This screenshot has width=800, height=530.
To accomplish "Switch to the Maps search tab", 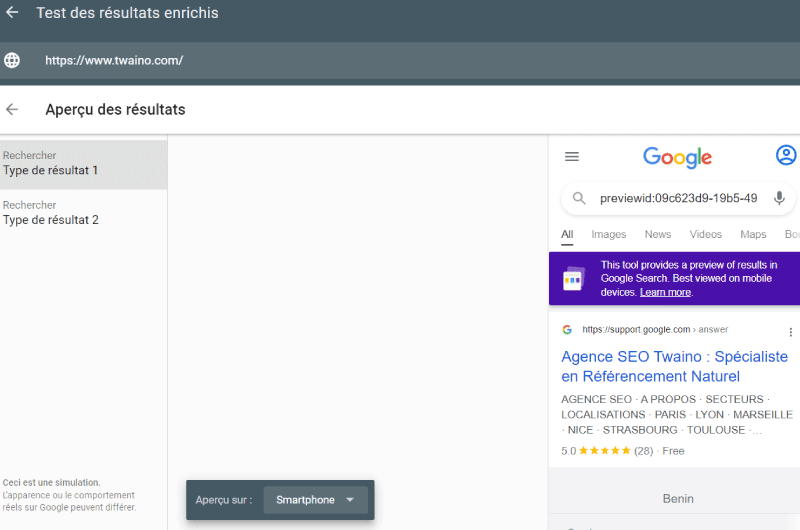I will [x=753, y=234].
